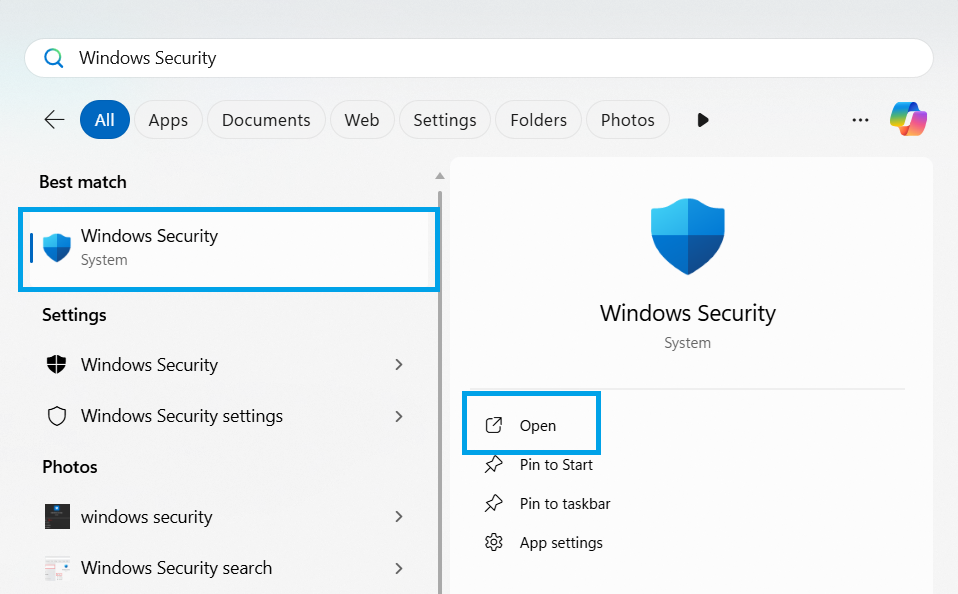Select the Windows Security best match result
The image size is (958, 594).
[228, 247]
